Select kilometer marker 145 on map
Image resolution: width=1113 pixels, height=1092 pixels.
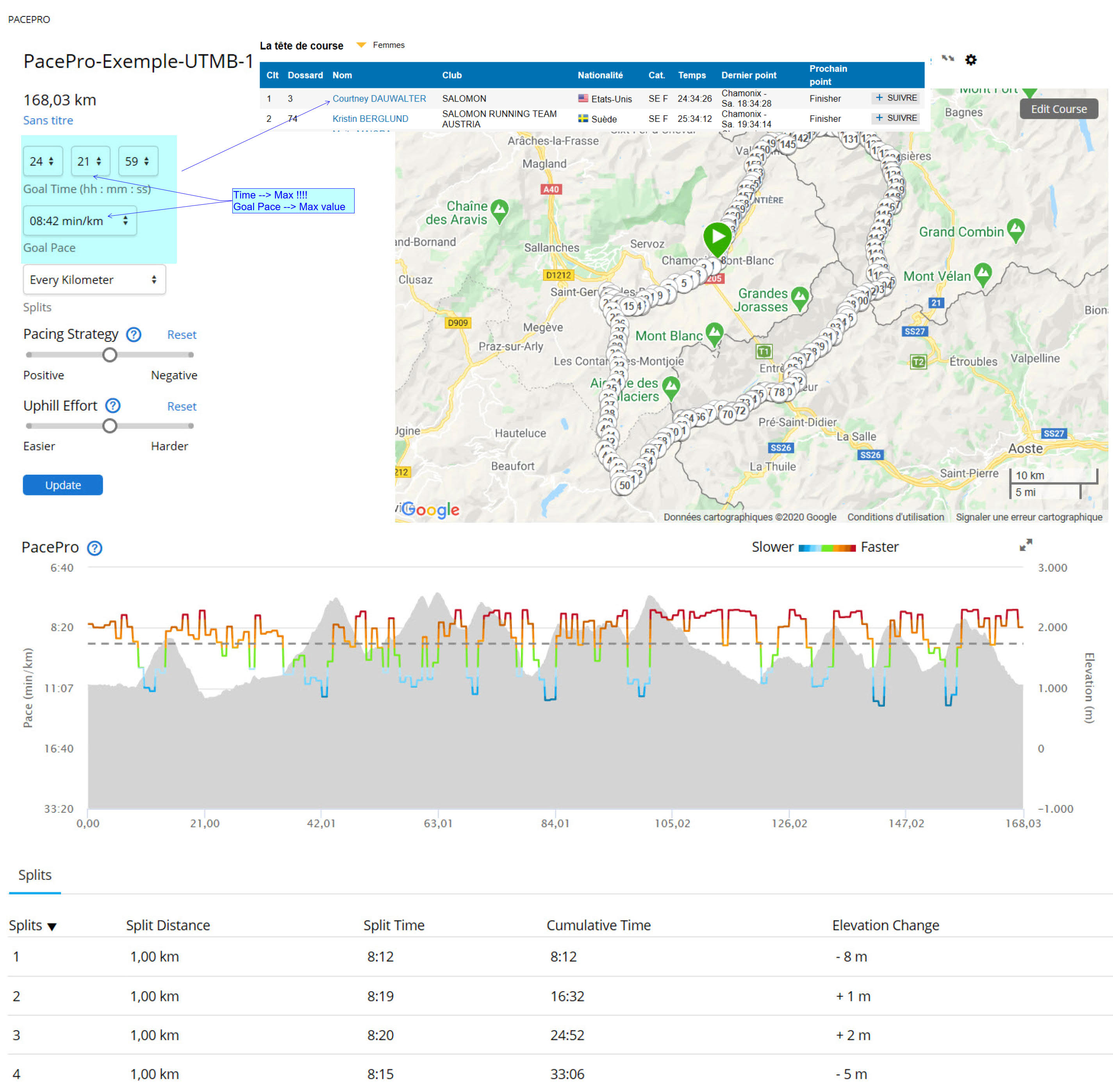coord(787,145)
